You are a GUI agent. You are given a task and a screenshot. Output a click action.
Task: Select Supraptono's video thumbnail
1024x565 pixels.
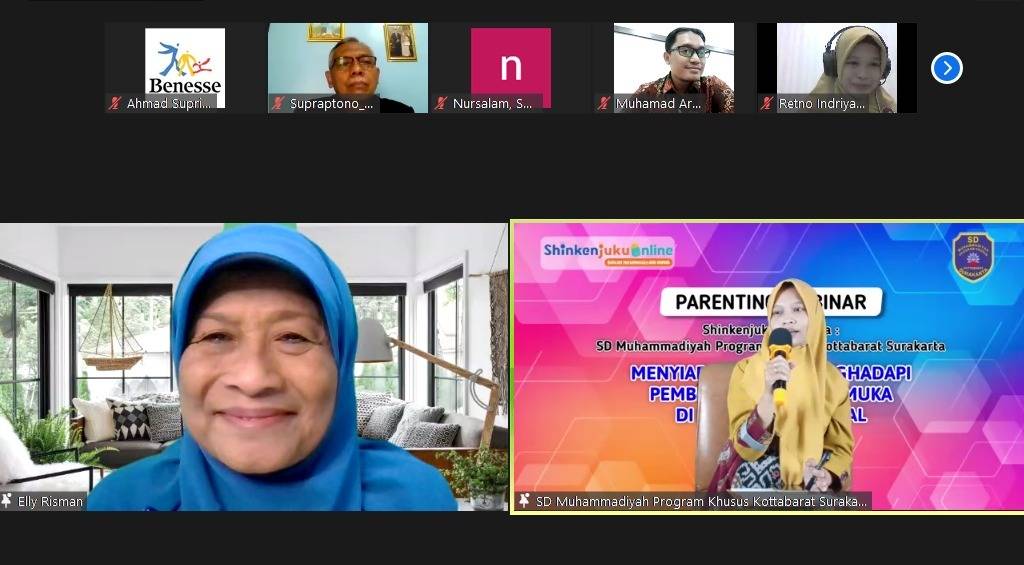348,62
